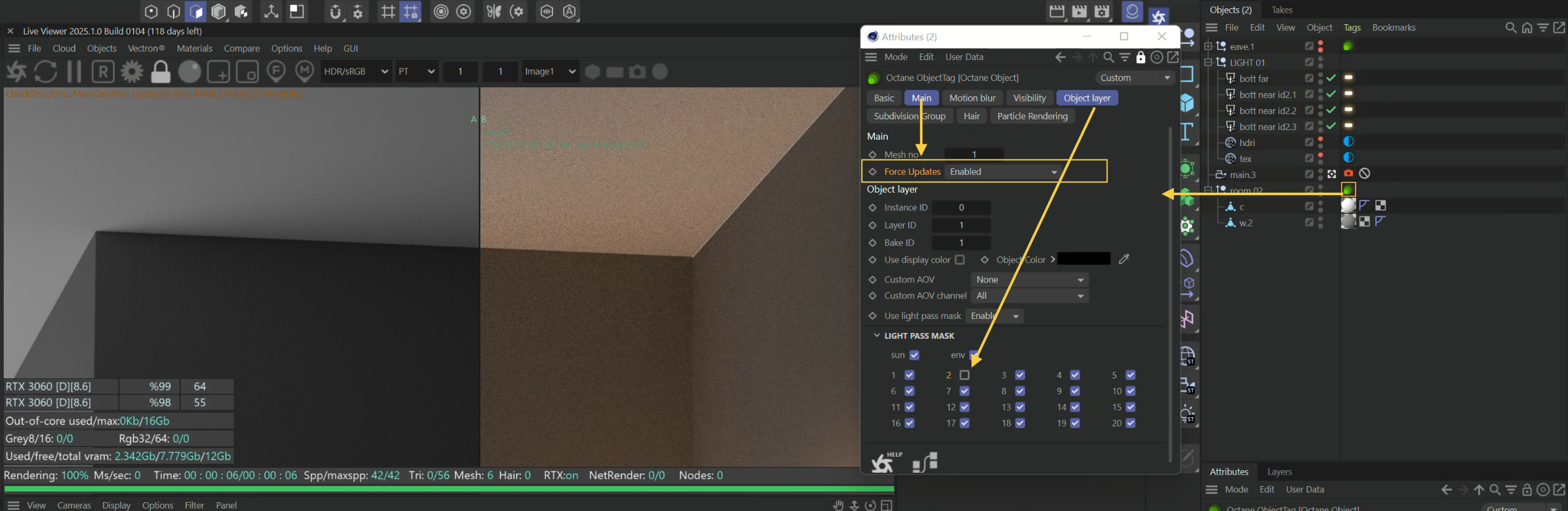1568x511 pixels.
Task: Uncheck light pass mask checkbox 10
Action: (x=1130, y=391)
